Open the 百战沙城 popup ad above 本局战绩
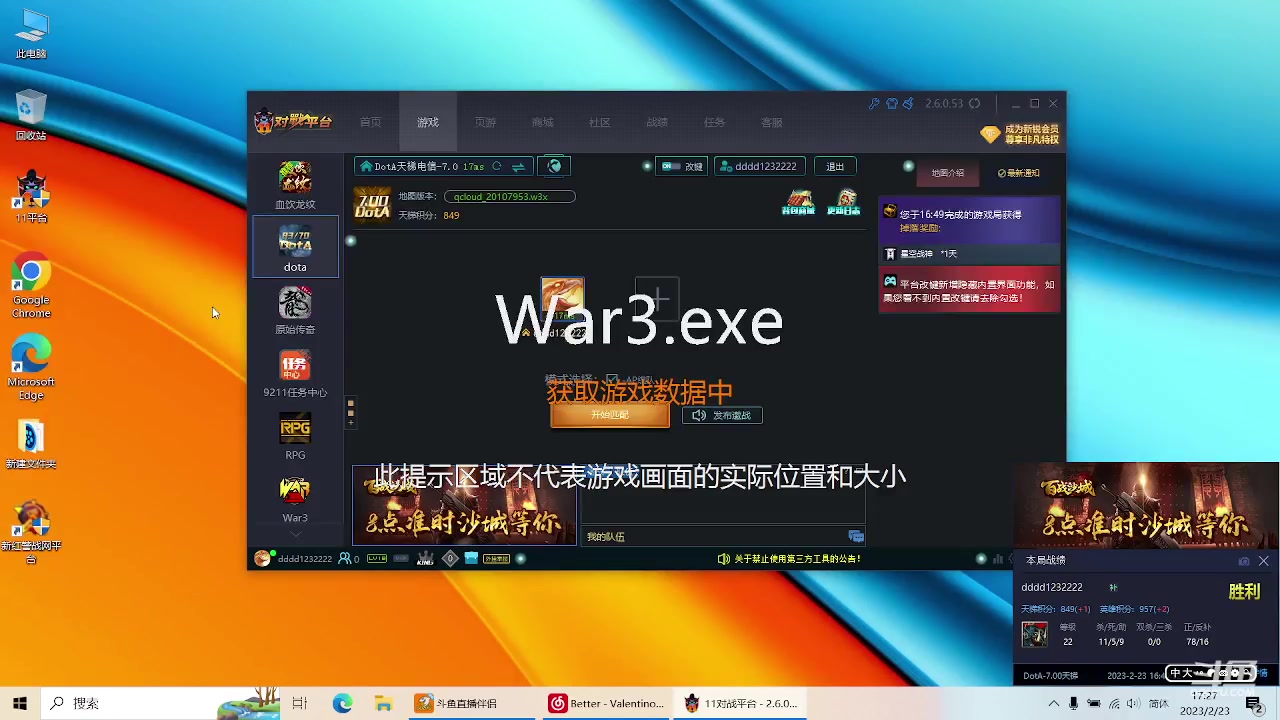 [1146, 506]
